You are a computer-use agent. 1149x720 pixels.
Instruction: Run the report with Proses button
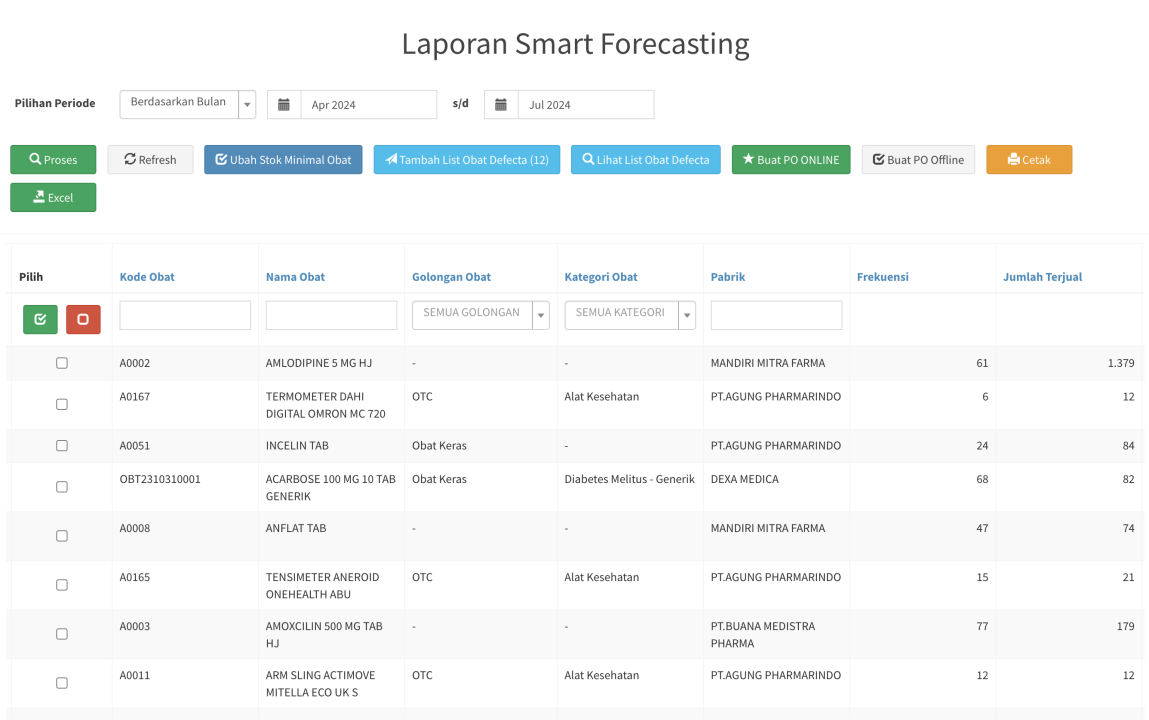tap(53, 160)
